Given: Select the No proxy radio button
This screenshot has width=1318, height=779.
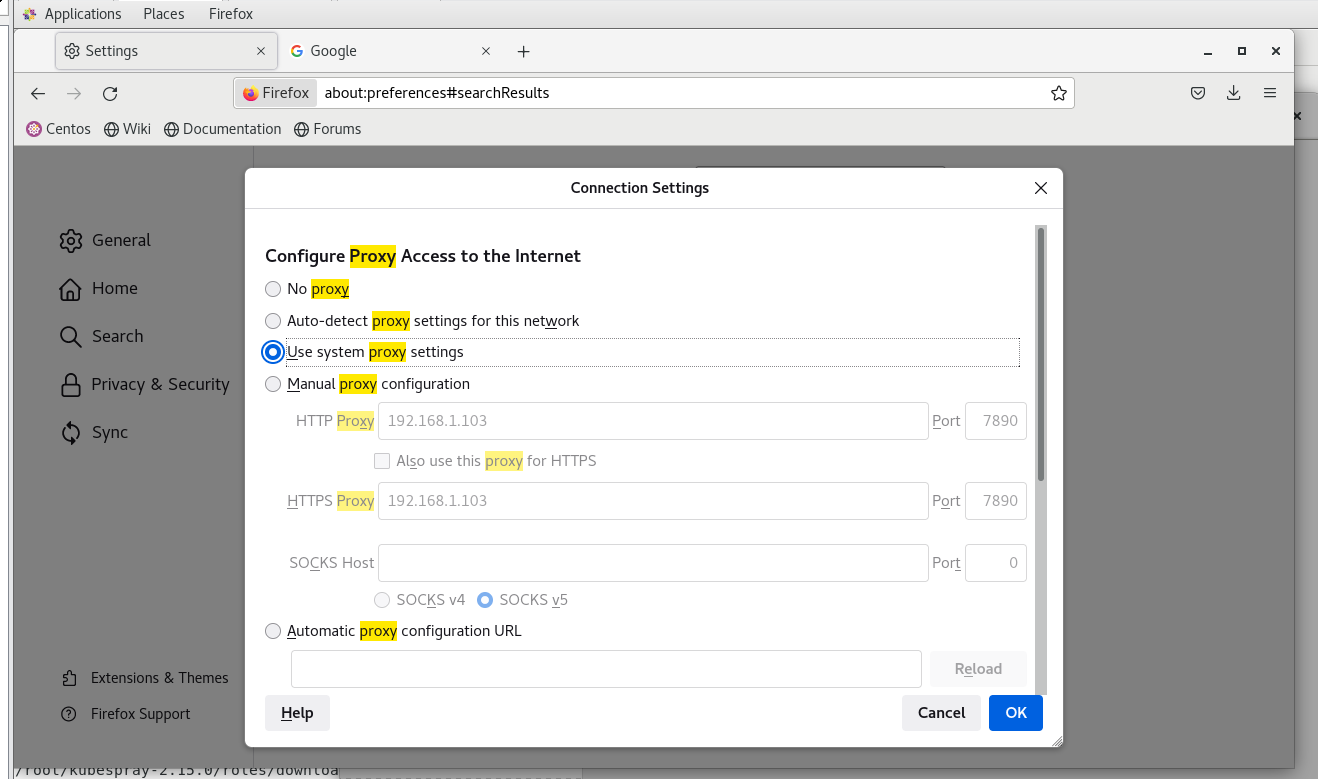Looking at the screenshot, I should 273,289.
